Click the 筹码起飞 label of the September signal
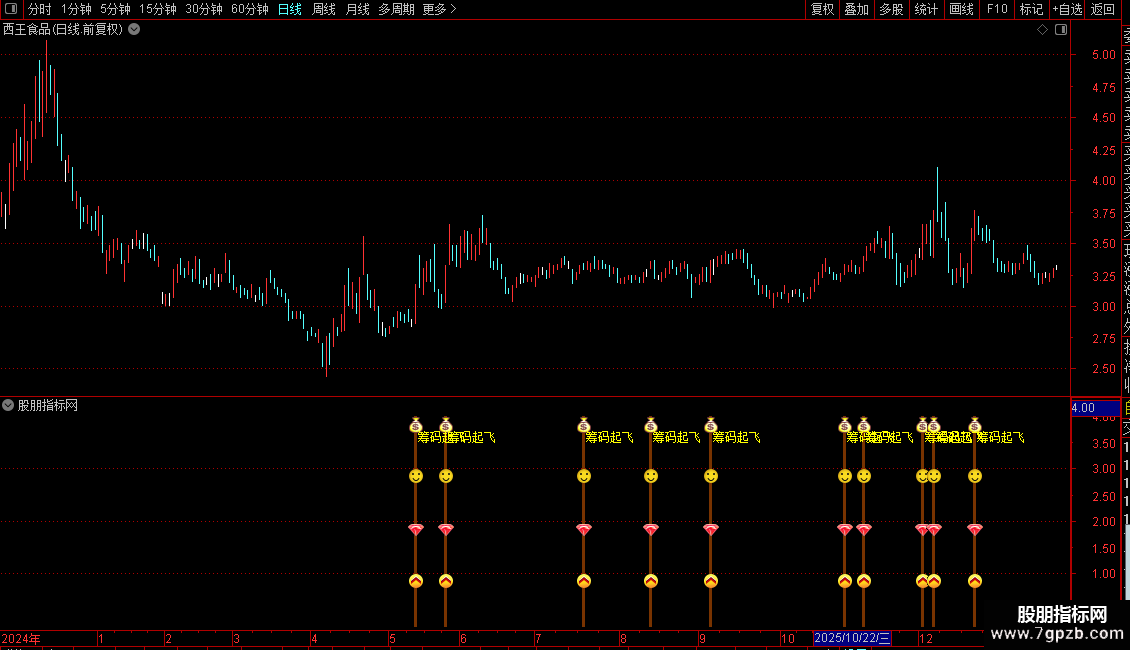 736,437
